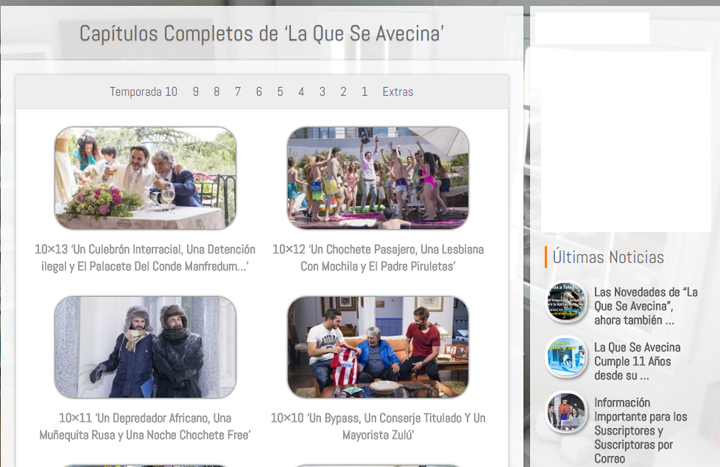Image resolution: width=720 pixels, height=467 pixels.
Task: Click the round thumbnail beside 'Cumple 11 Años' news
Action: 566,357
